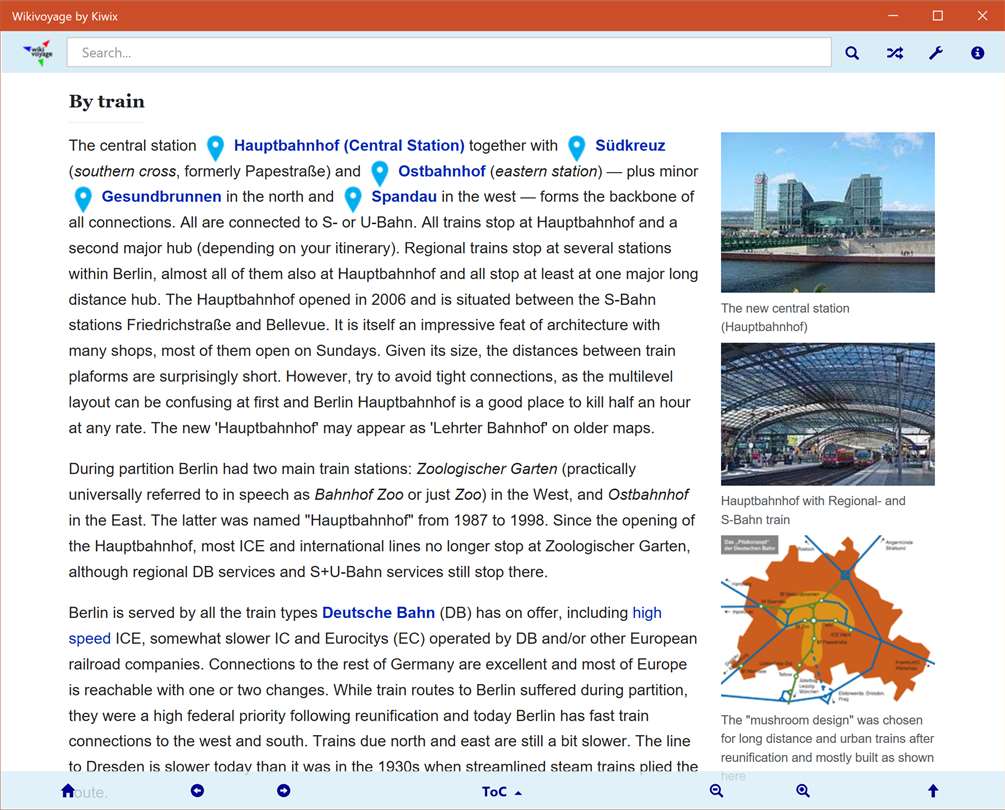This screenshot has width=1005, height=810.
Task: Click map marker before Südkreuz
Action: pyautogui.click(x=577, y=148)
